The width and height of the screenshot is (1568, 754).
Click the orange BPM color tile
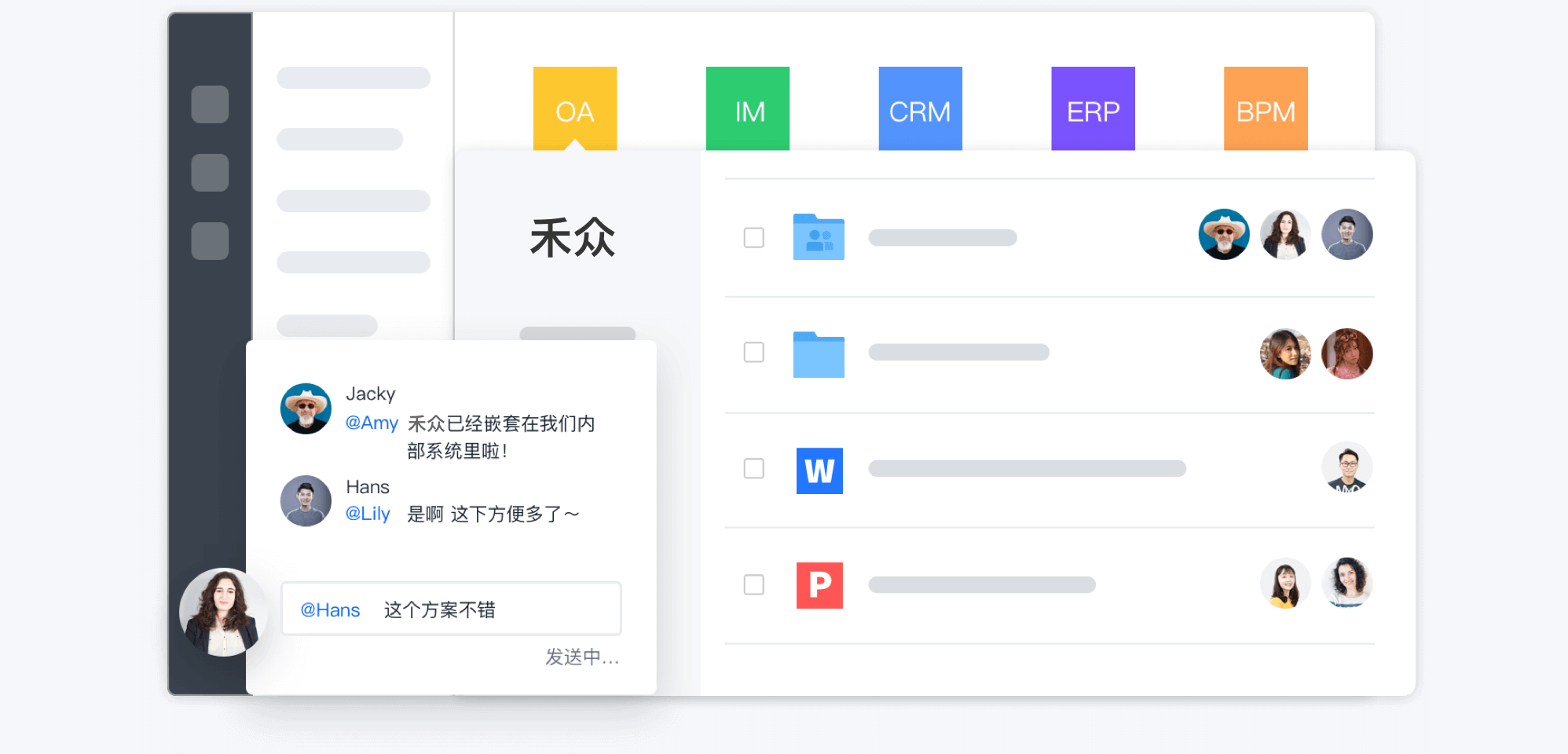[1266, 109]
